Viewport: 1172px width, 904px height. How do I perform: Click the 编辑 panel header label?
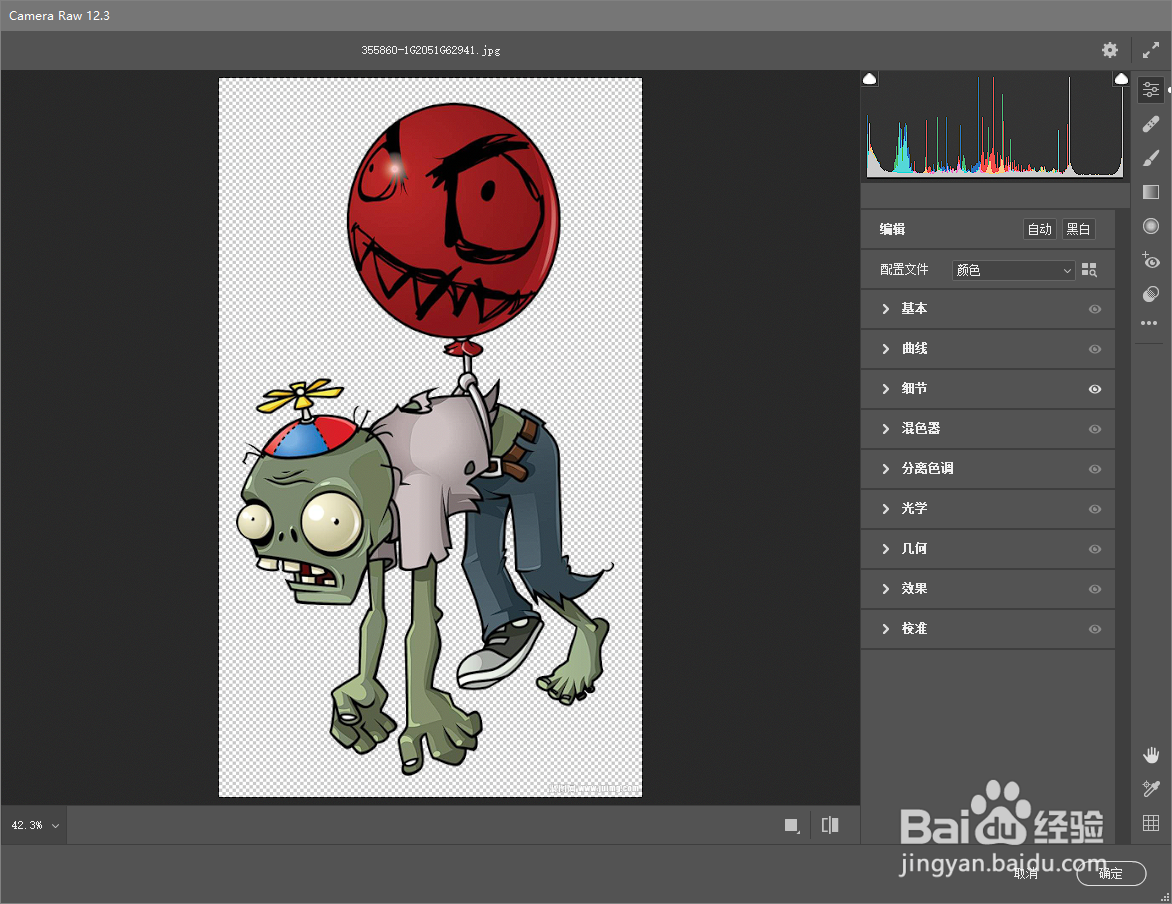(892, 230)
